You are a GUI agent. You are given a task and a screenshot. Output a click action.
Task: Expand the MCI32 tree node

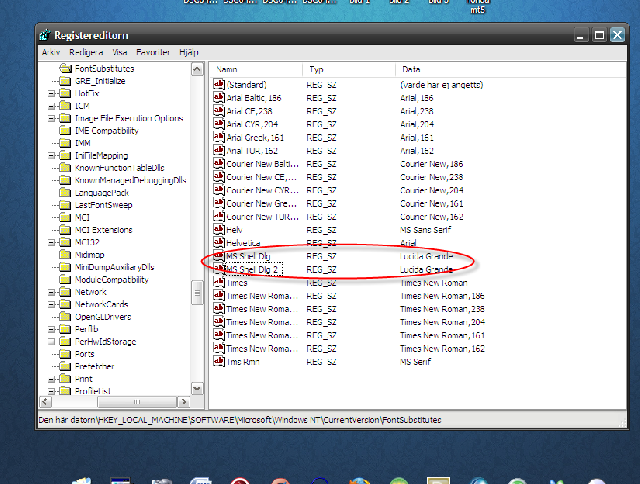51,242
